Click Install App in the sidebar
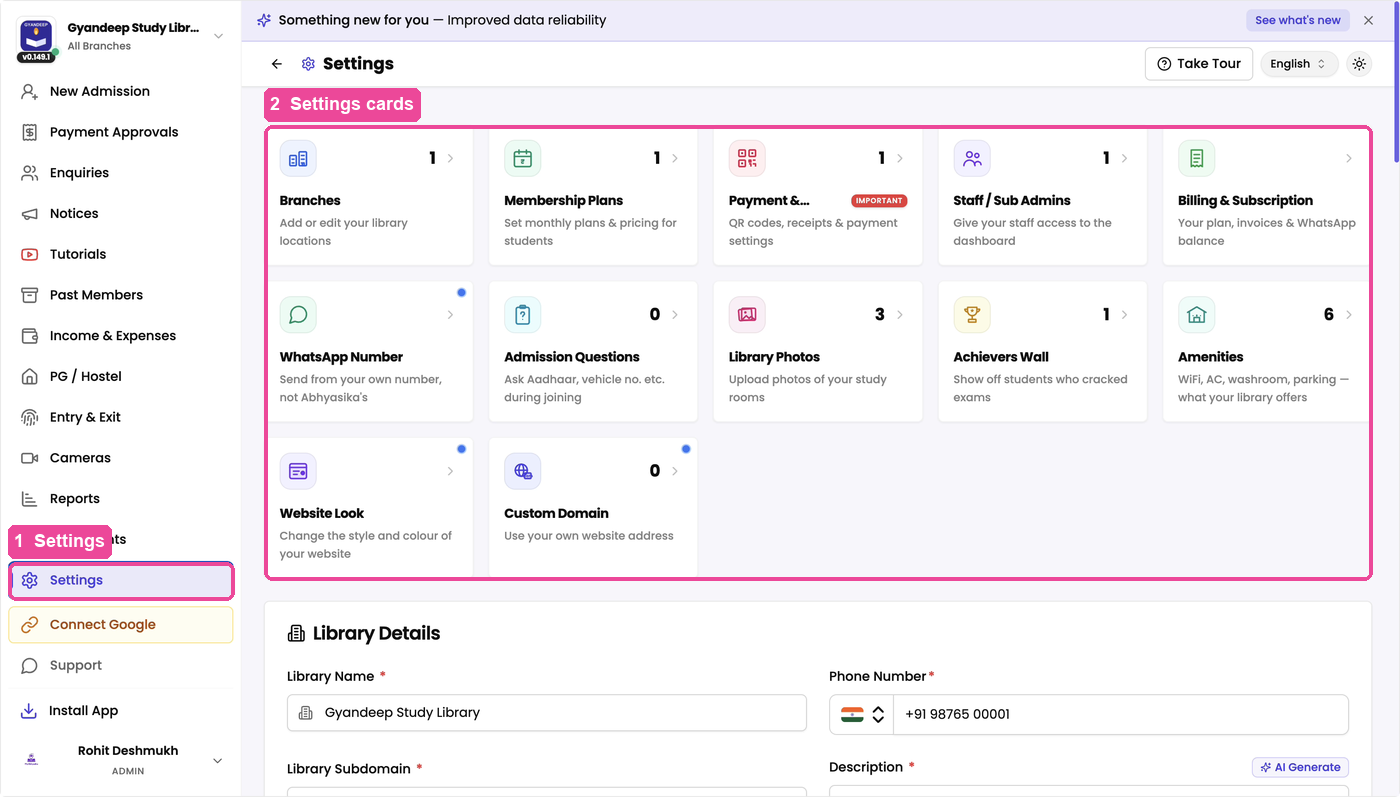The height and width of the screenshot is (797, 1400). [121, 711]
